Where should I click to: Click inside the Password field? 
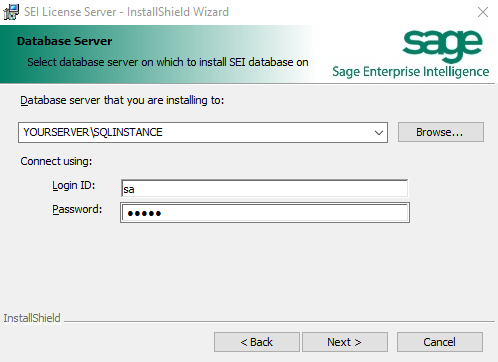265,213
